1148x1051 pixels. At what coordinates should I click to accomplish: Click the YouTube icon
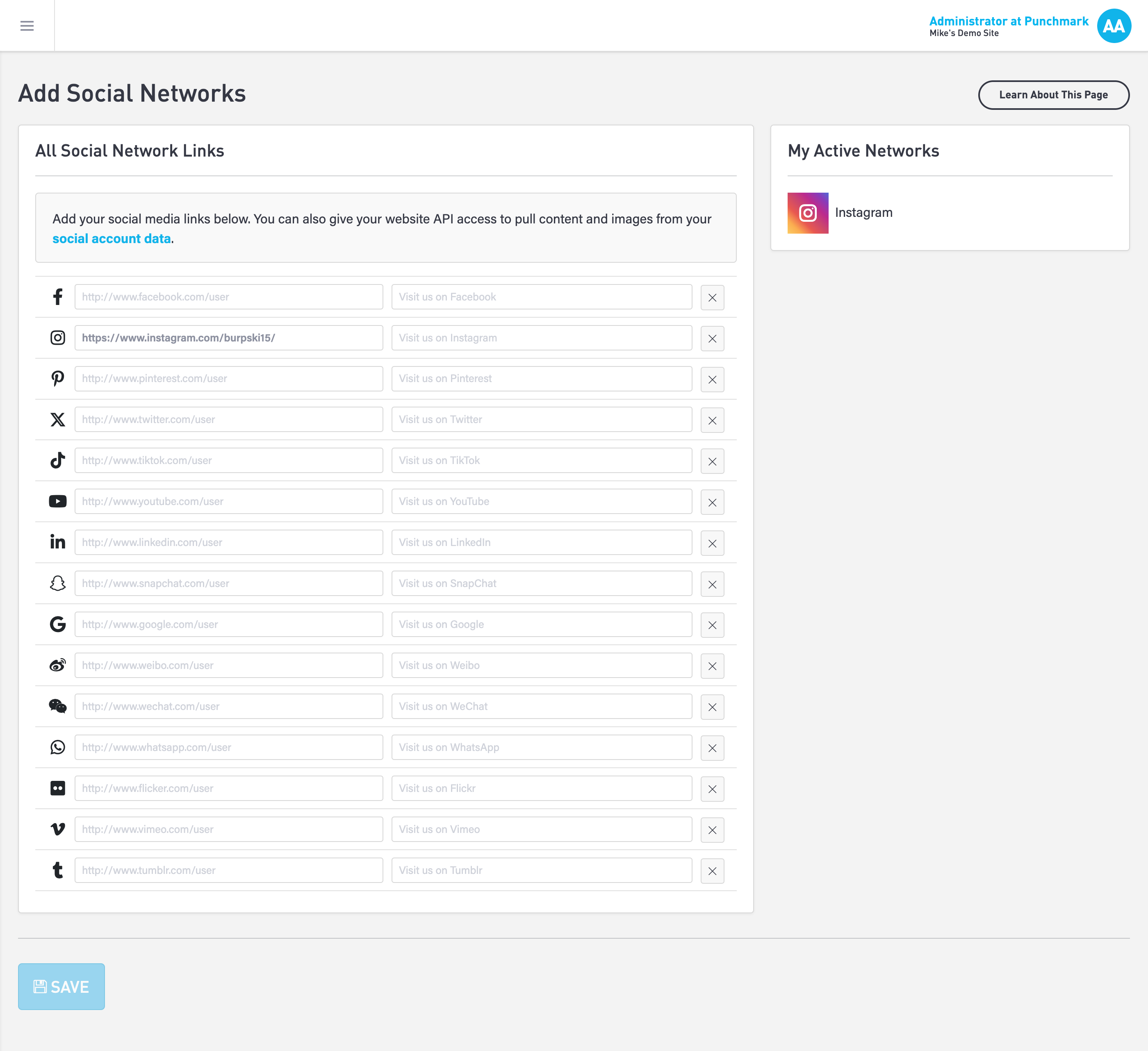(x=57, y=501)
